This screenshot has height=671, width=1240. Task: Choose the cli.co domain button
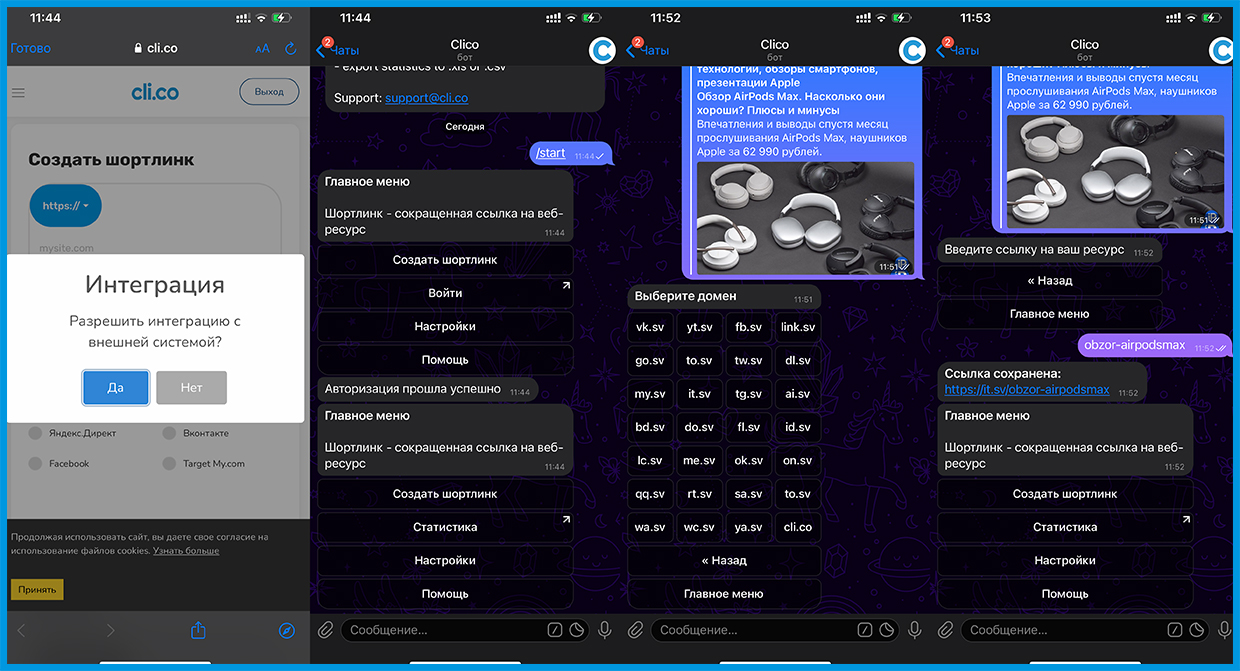click(798, 527)
